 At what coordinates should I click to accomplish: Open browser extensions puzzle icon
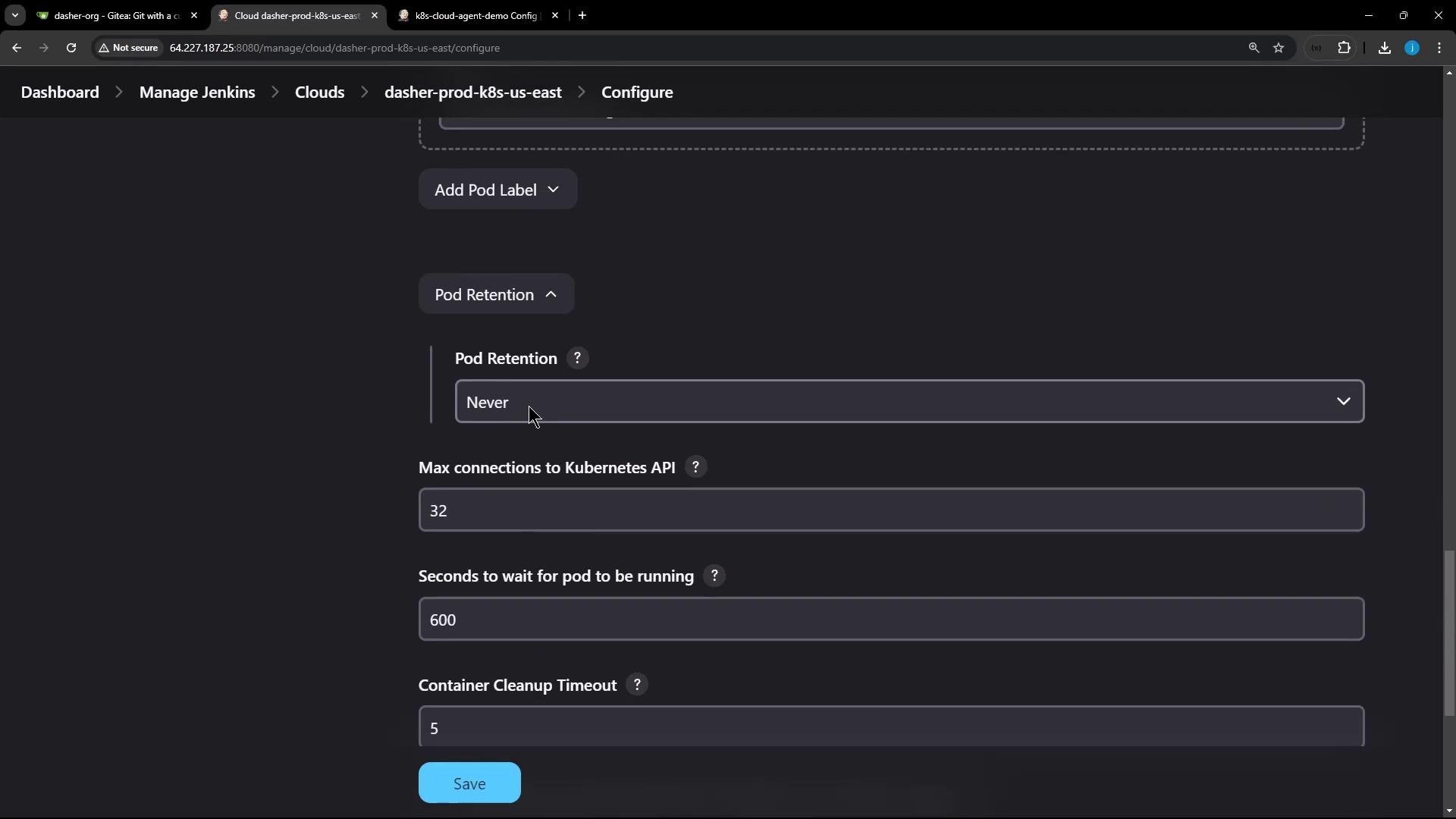pos(1344,48)
